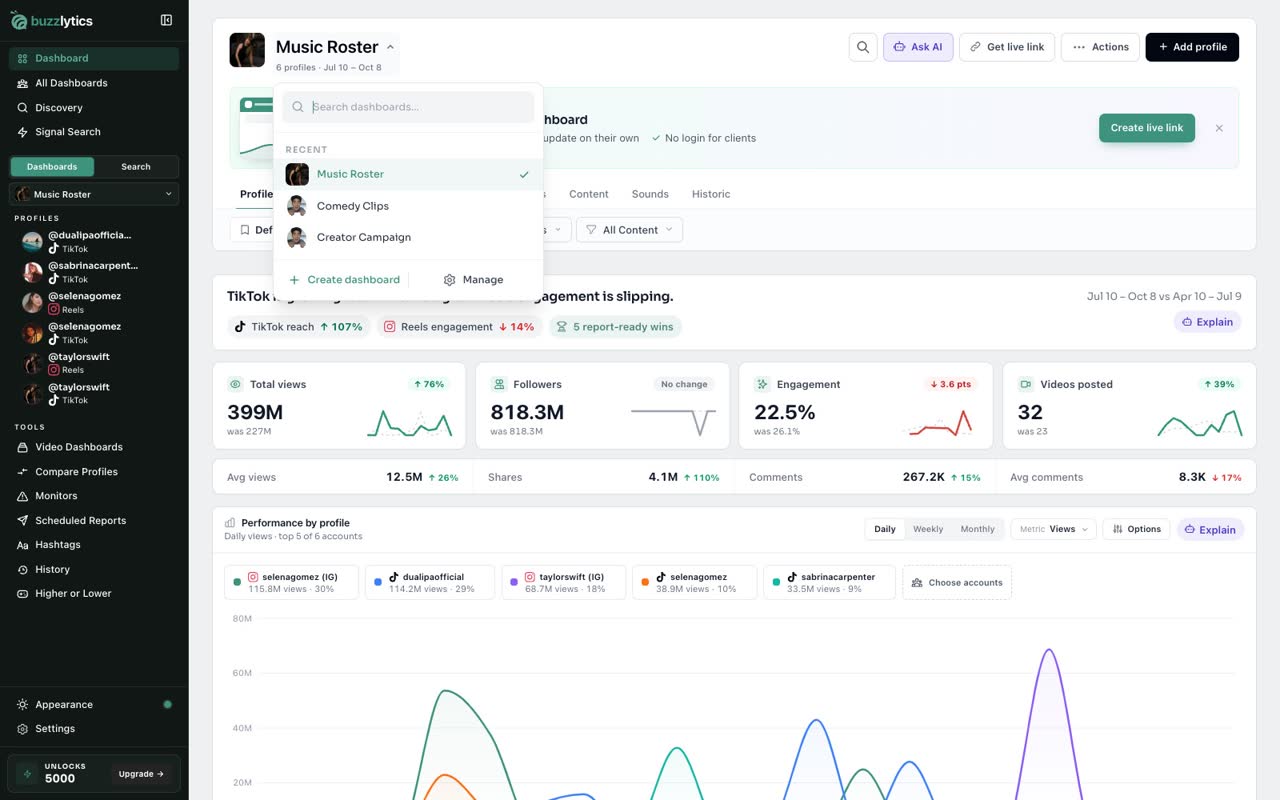The width and height of the screenshot is (1280, 800).
Task: Open the Content tab
Action: (x=589, y=194)
